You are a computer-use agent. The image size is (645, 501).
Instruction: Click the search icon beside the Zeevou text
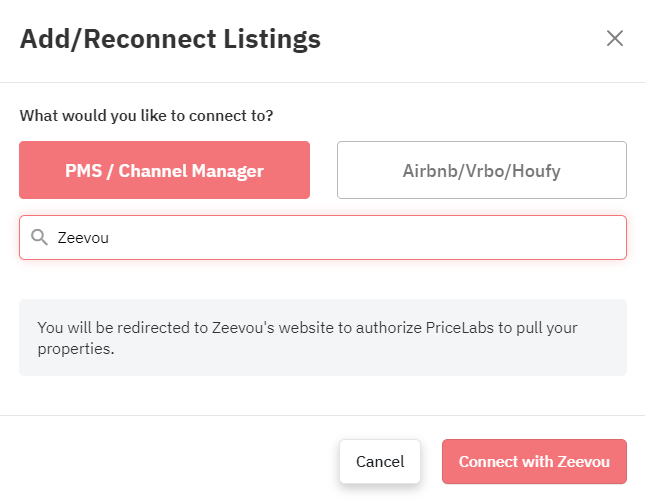coord(39,237)
